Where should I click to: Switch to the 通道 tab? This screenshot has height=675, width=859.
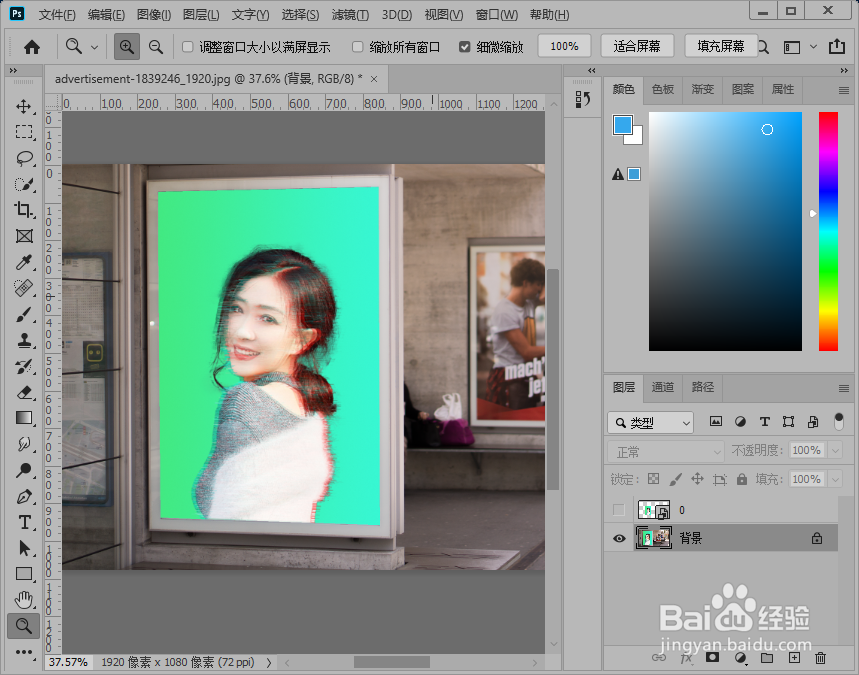click(x=662, y=387)
